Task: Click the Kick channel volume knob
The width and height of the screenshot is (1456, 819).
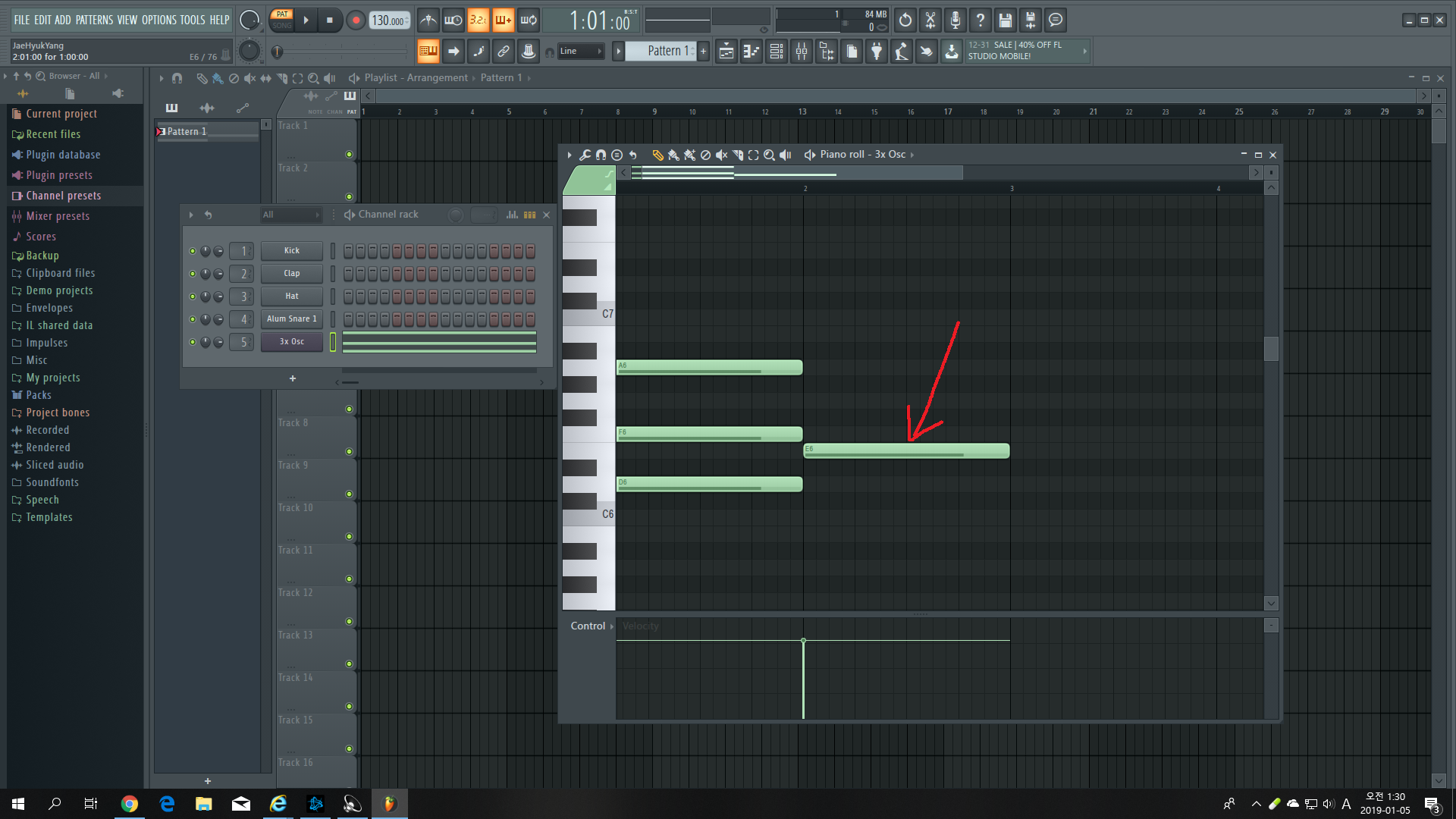Action: tap(218, 251)
